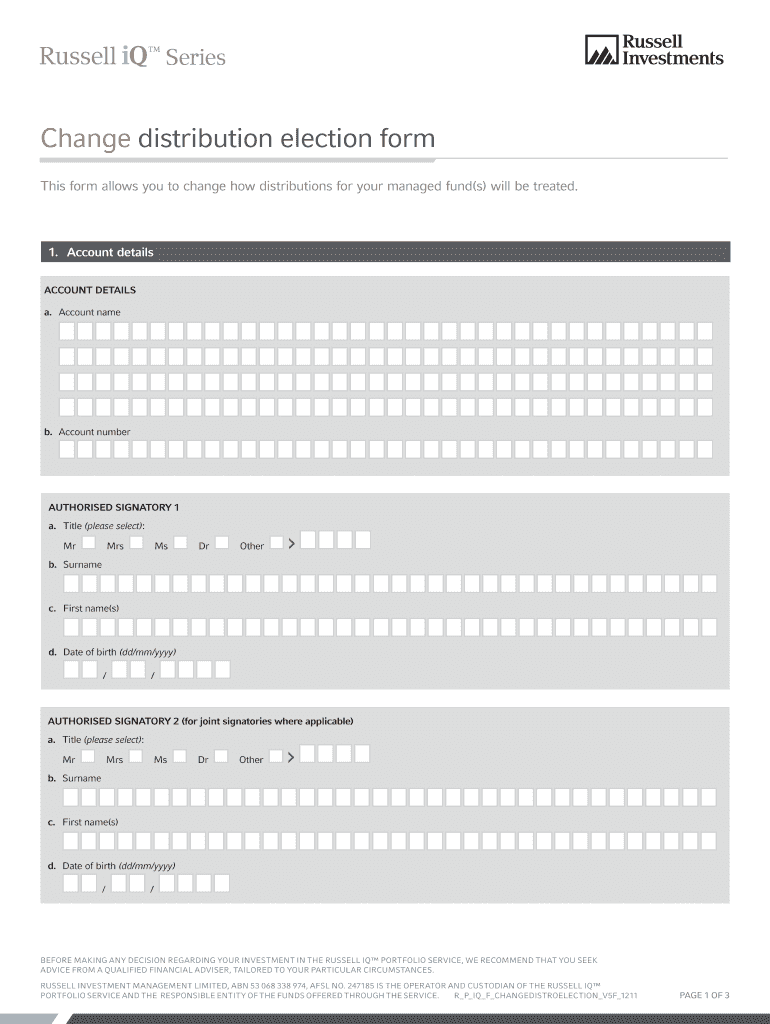This screenshot has width=770, height=1024.
Task: Tick the Mr checkbox for Authorised Signatory 1
Action: [x=89, y=543]
